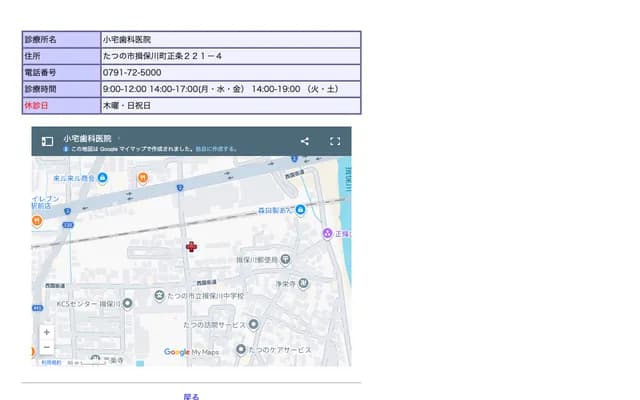Screen dimensions: 640x400
Task: Click the red cross clinic marker
Action: (x=191, y=246)
